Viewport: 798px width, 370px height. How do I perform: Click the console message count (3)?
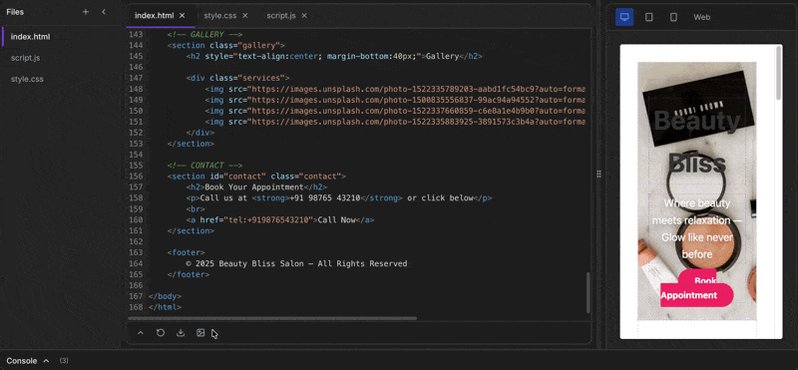pyautogui.click(x=64, y=361)
